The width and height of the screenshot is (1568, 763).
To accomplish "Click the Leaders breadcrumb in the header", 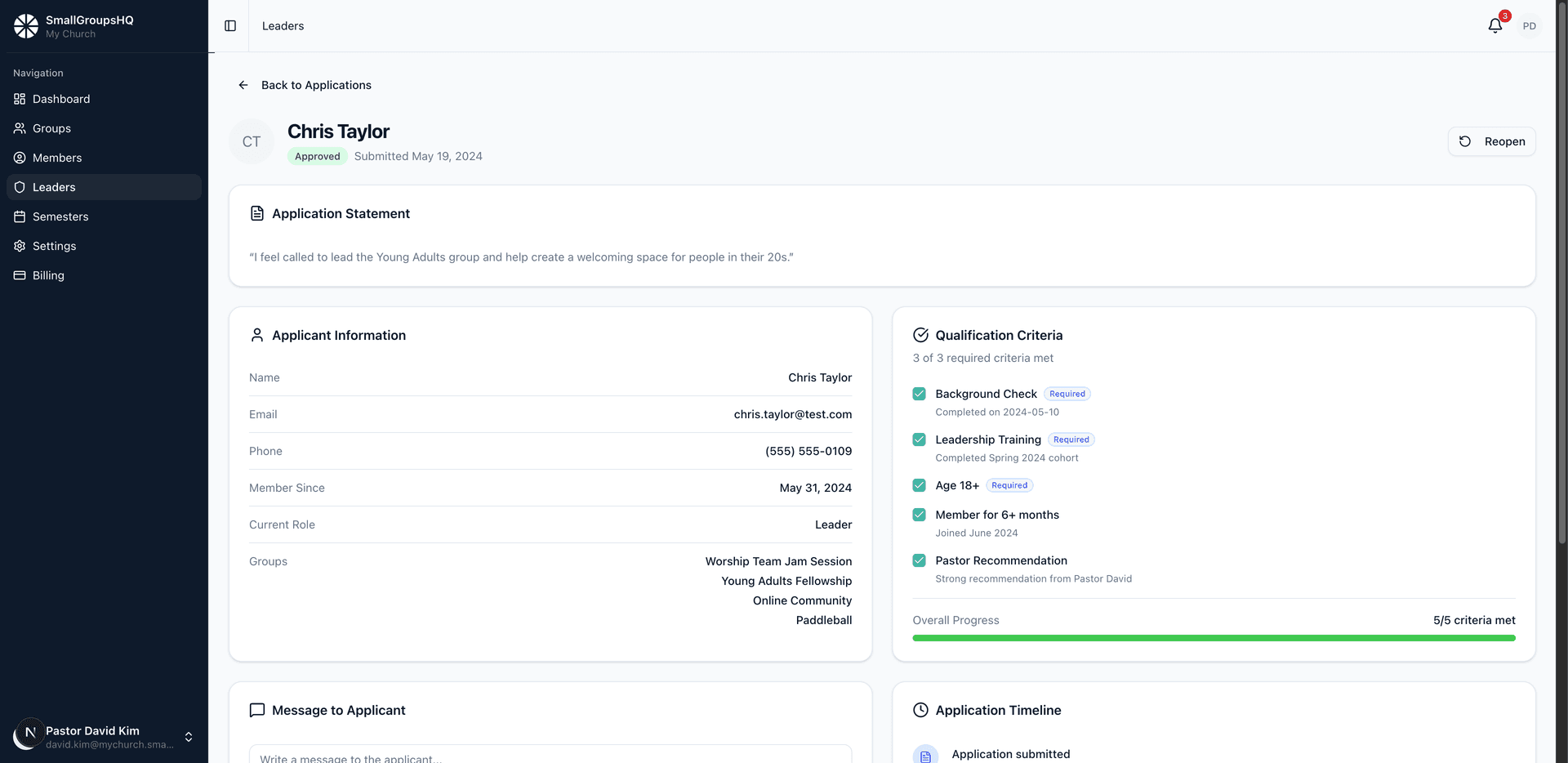I will point(283,25).
